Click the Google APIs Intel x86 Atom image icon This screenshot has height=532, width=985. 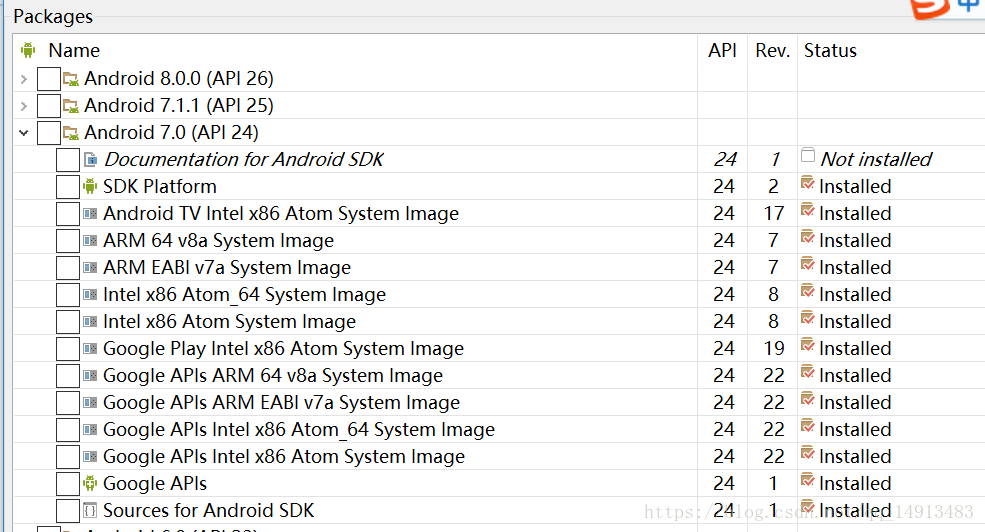[x=90, y=457]
